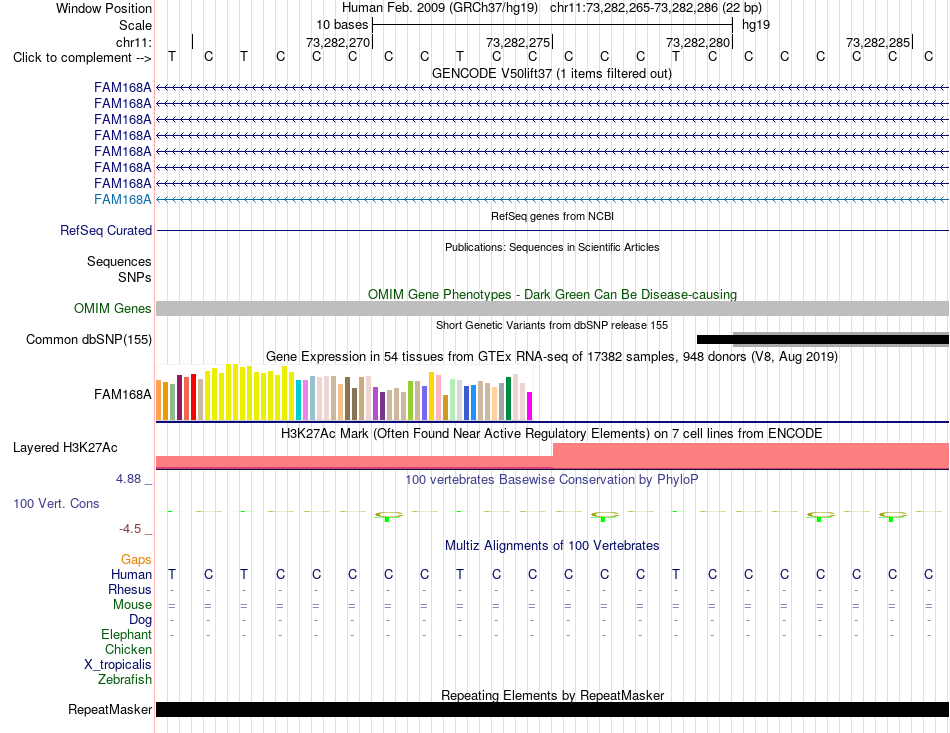Click the SNPs track label
The width and height of the screenshot is (950, 733).
click(x=135, y=277)
